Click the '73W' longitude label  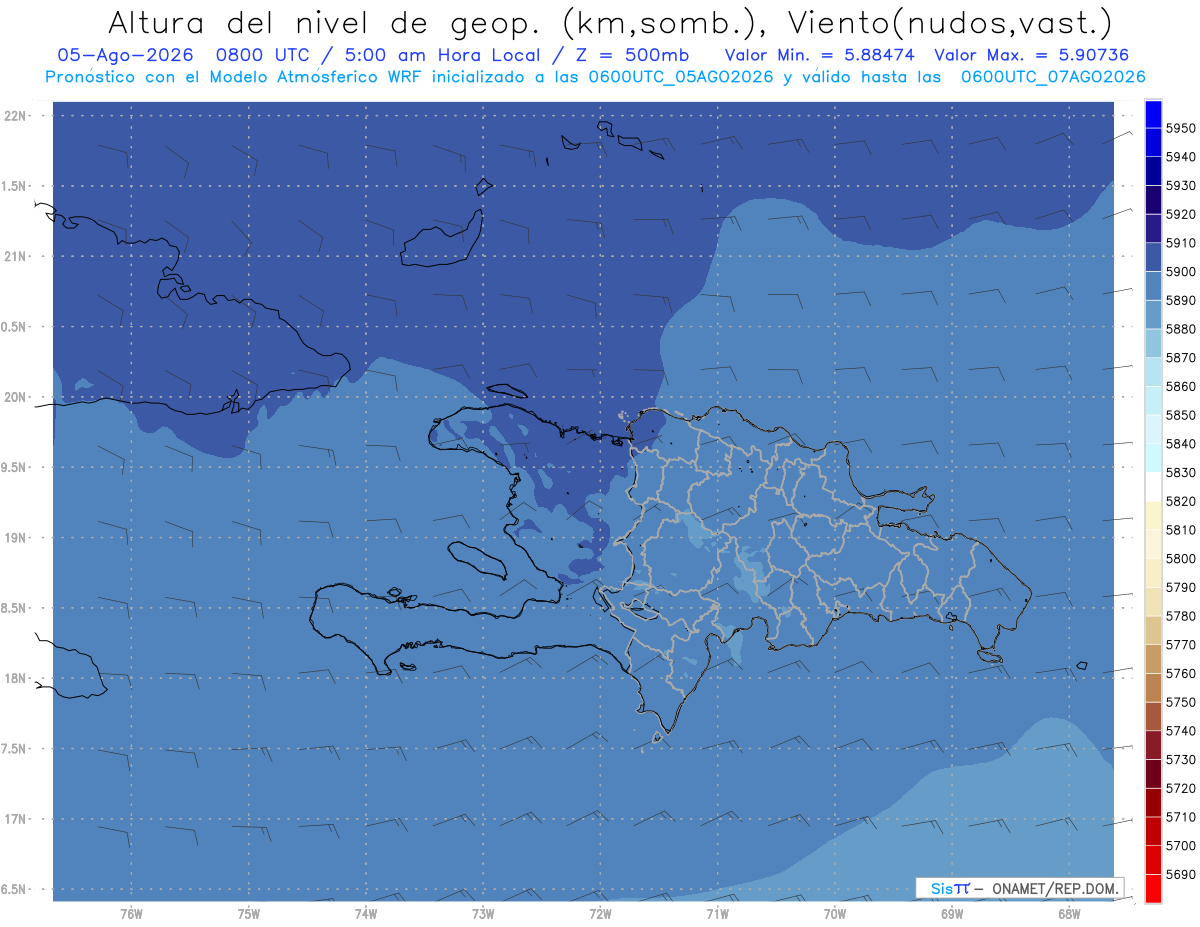[483, 914]
